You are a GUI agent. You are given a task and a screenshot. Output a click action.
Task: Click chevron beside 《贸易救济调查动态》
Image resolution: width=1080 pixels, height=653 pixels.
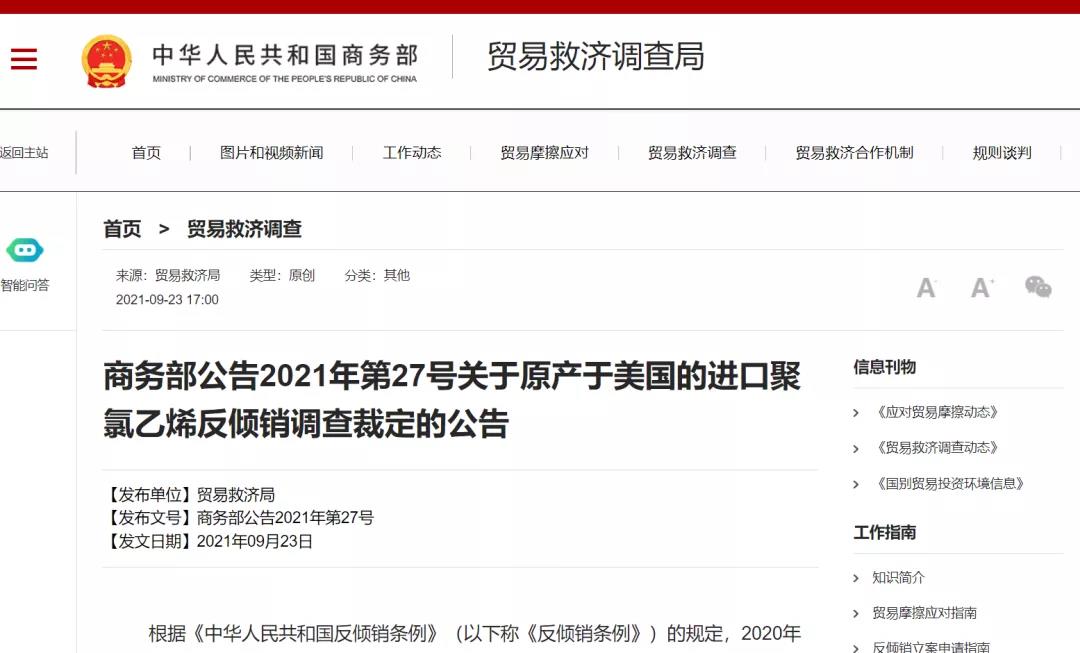[x=855, y=449]
